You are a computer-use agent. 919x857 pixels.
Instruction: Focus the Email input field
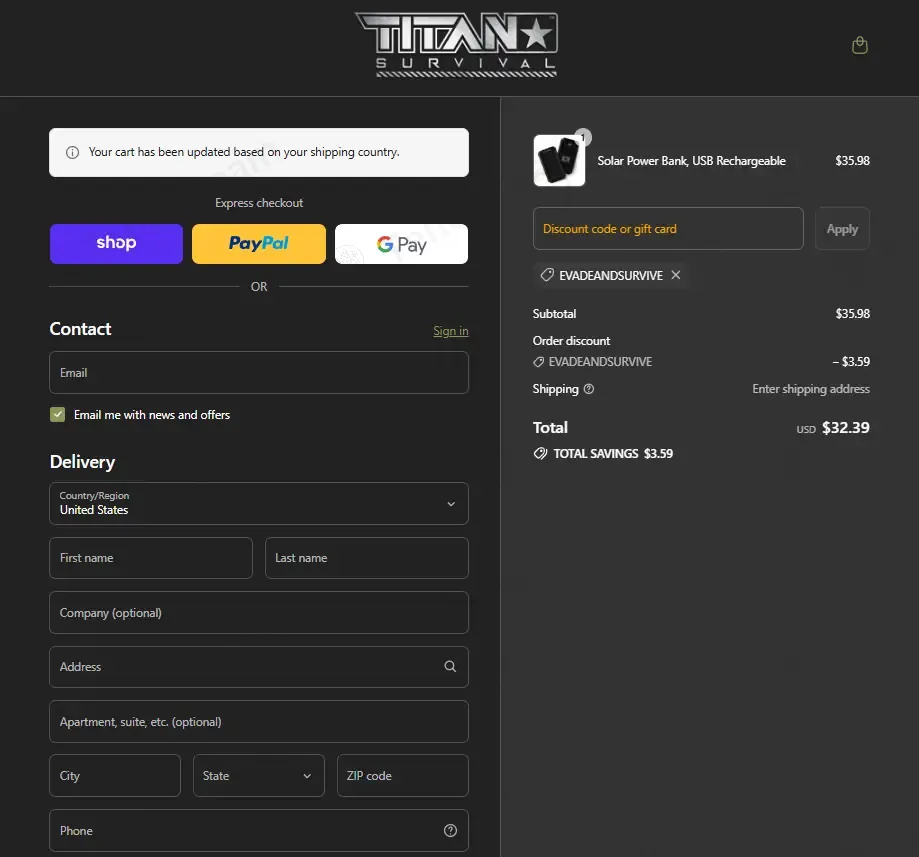(x=258, y=373)
